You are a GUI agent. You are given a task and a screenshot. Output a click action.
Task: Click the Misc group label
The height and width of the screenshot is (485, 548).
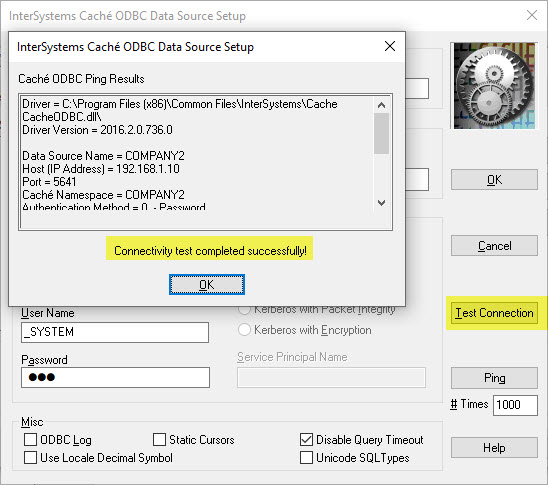[x=32, y=422]
